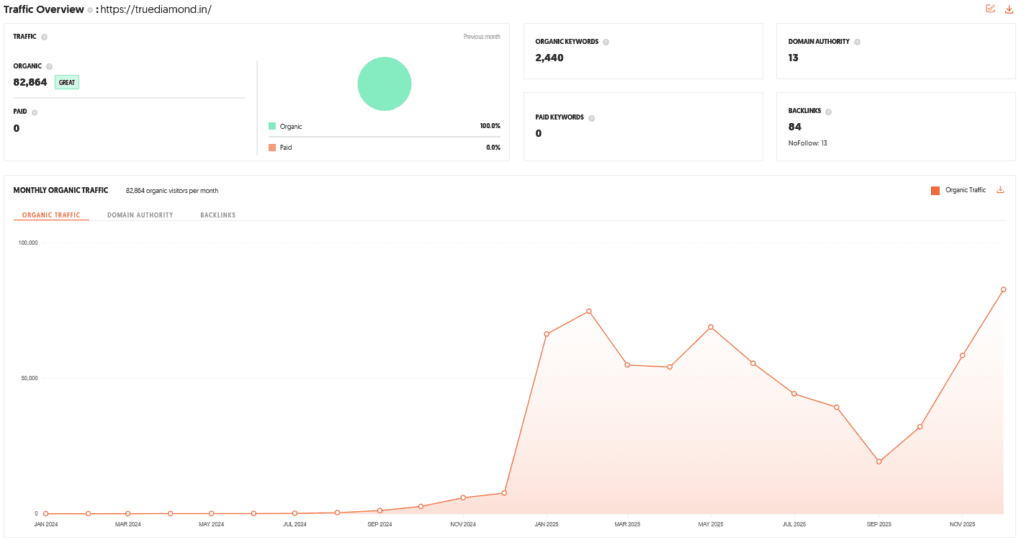Select the ORGANIC TRAFFIC tab

click(51, 215)
